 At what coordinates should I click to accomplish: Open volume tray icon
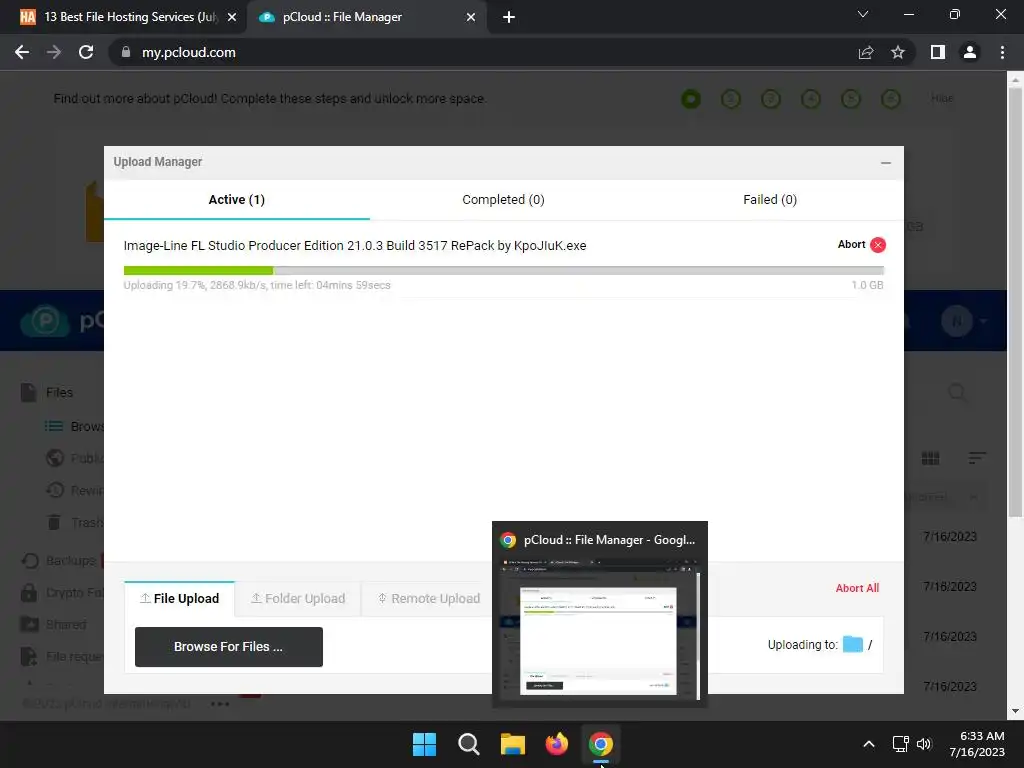[923, 744]
